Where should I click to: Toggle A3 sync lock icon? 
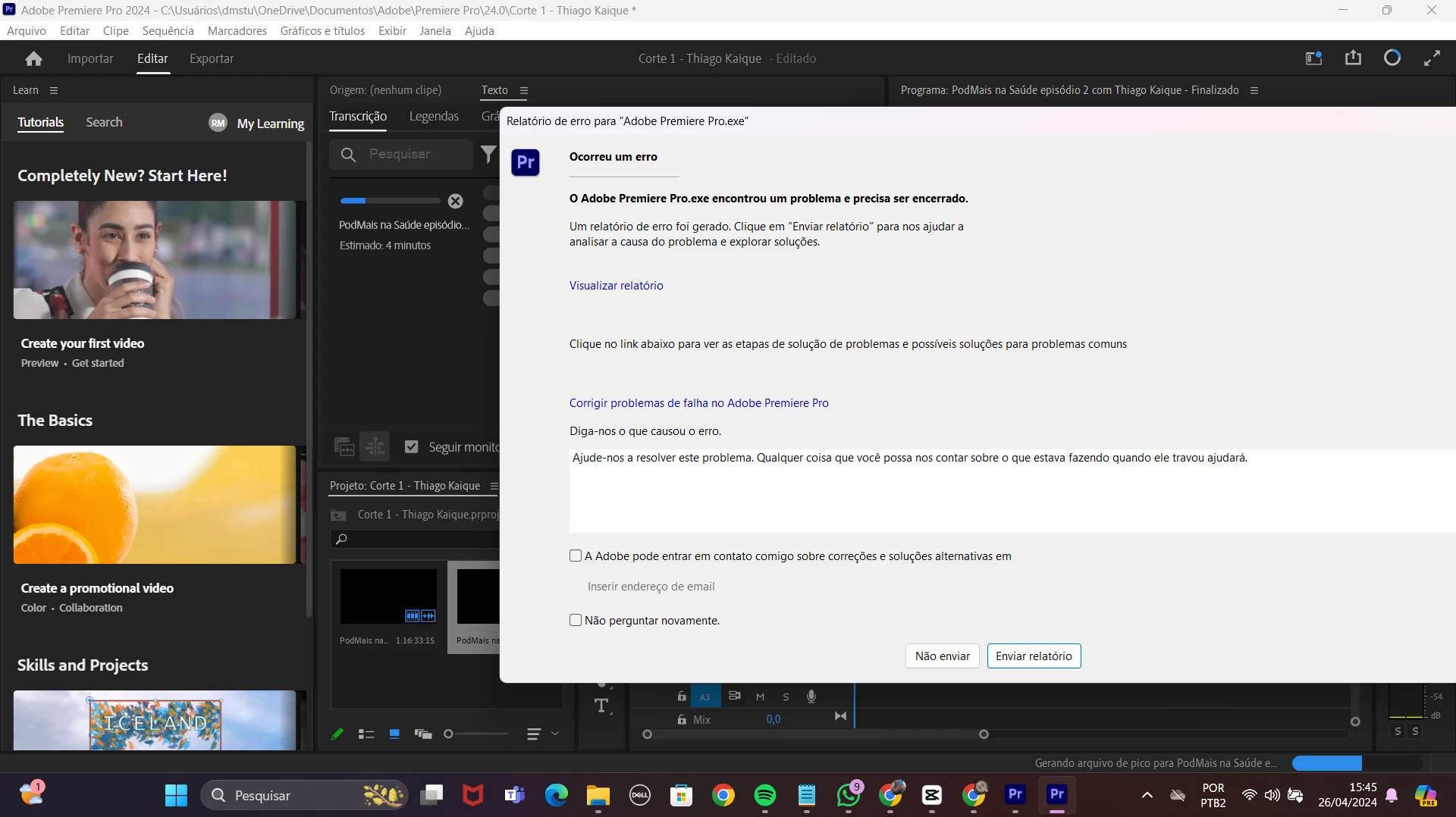(x=734, y=696)
